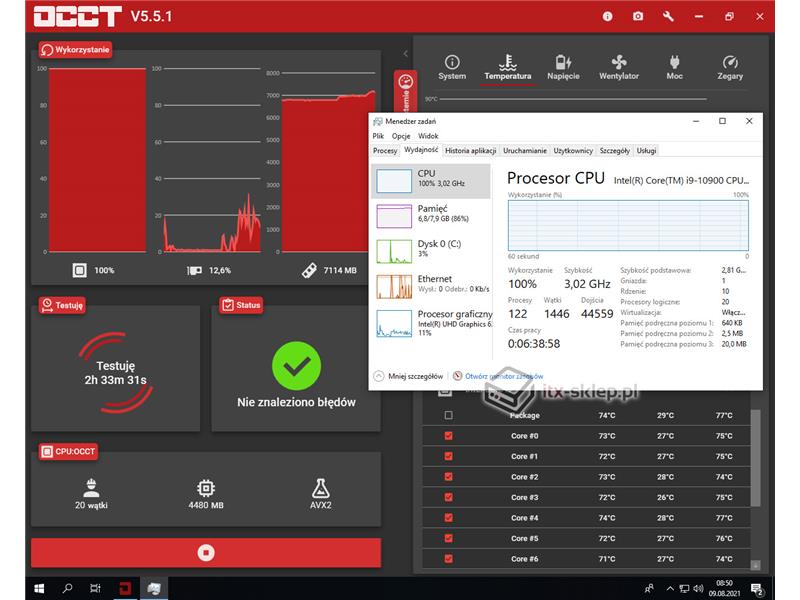This screenshot has height=600, width=800.
Task: Click the icon beside the 12,6% usage value
Action: coord(194,270)
